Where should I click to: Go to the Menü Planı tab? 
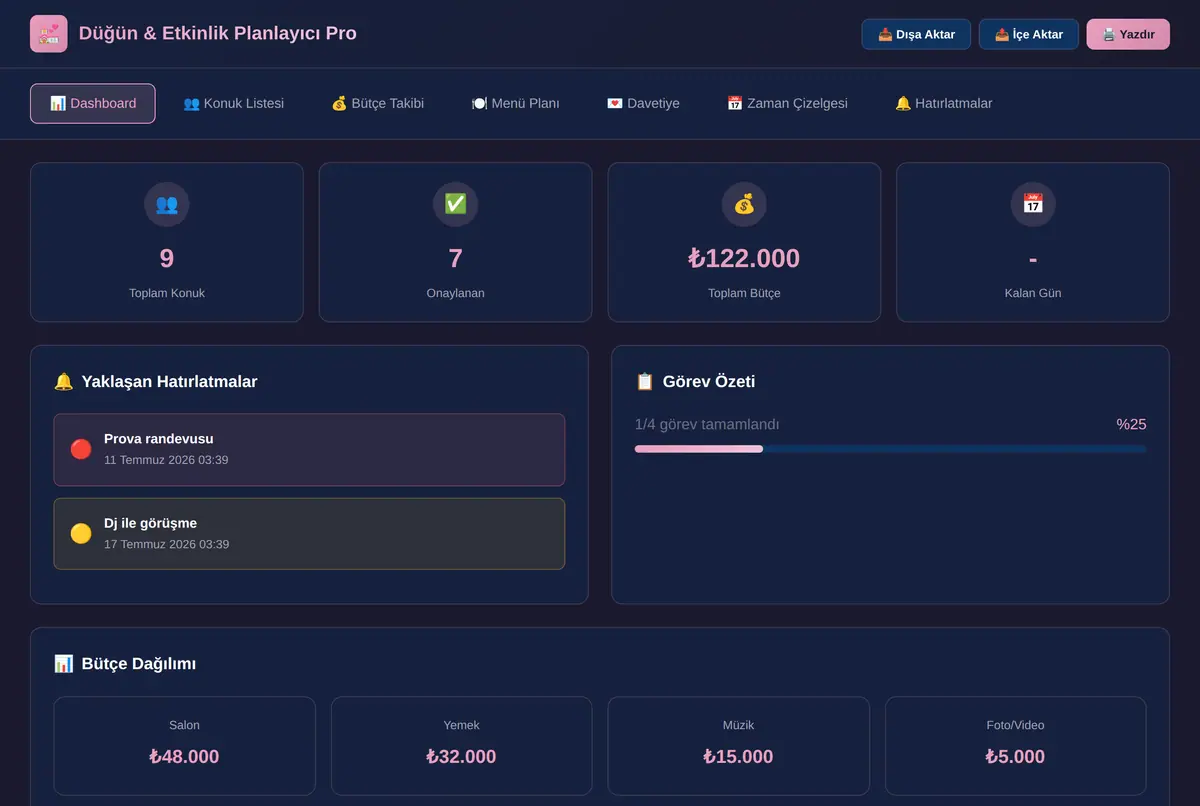pyautogui.click(x=515, y=103)
